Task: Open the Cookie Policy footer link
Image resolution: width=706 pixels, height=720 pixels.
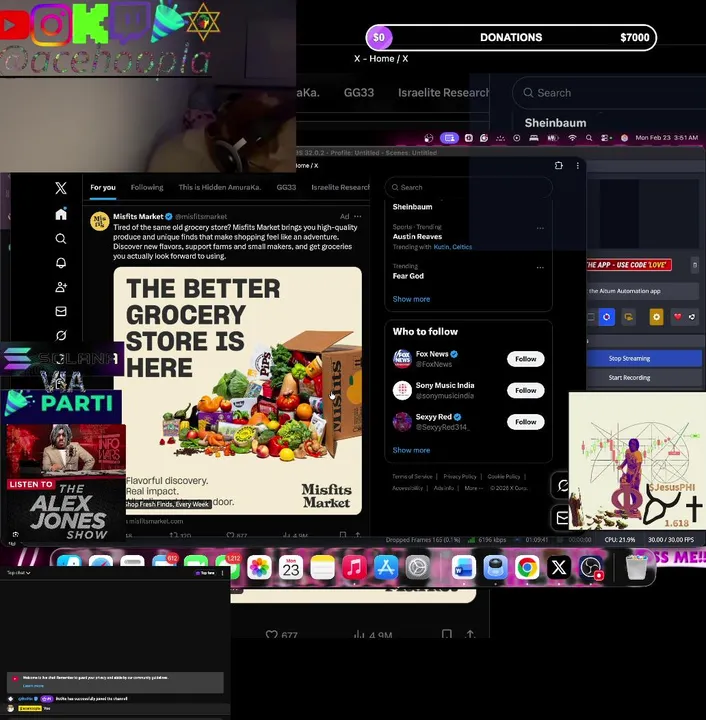Action: [x=504, y=477]
